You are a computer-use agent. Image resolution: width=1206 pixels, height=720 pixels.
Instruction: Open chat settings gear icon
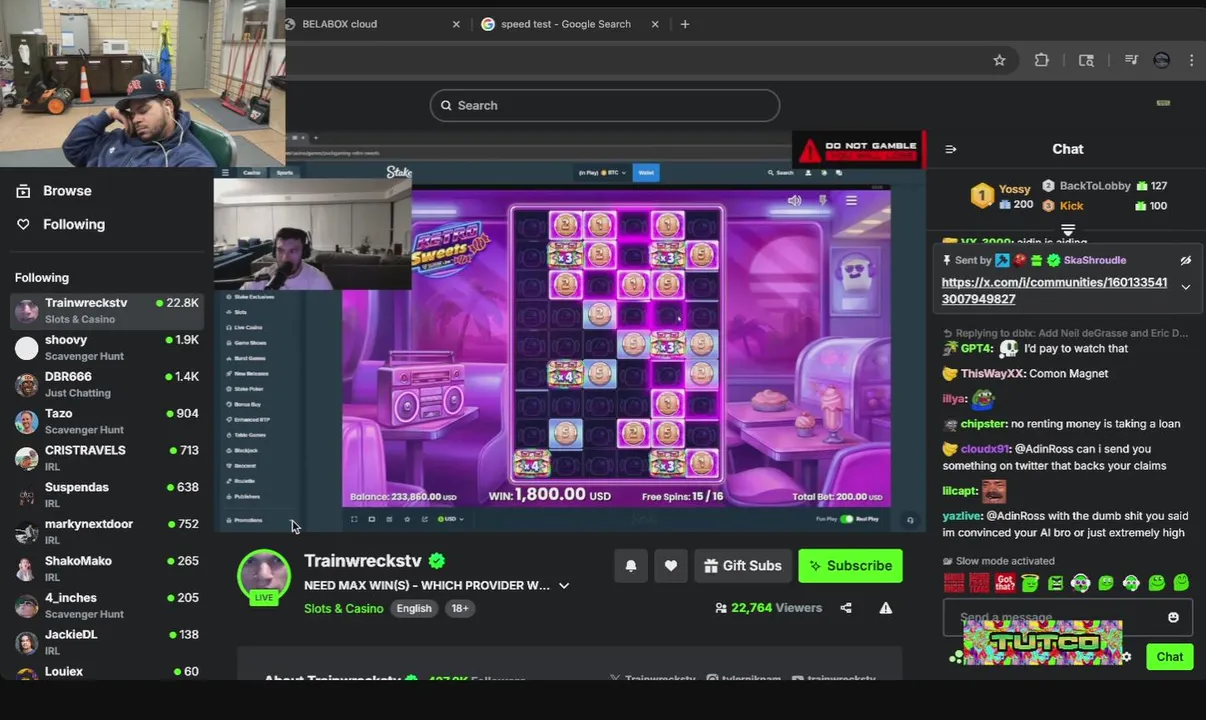click(x=1127, y=657)
